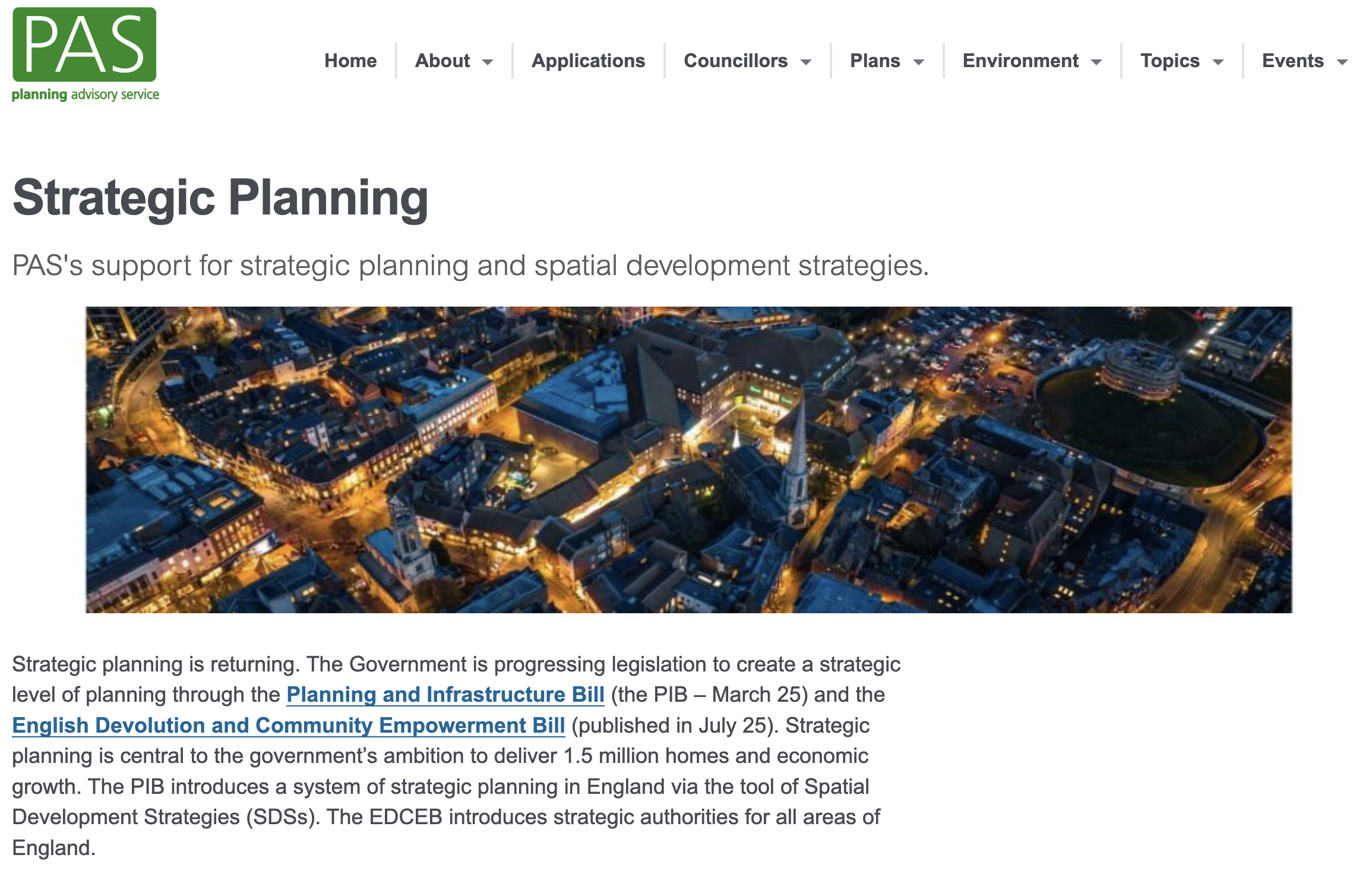Open the Events dropdown arrow
The image size is (1372, 883).
tap(1342, 62)
